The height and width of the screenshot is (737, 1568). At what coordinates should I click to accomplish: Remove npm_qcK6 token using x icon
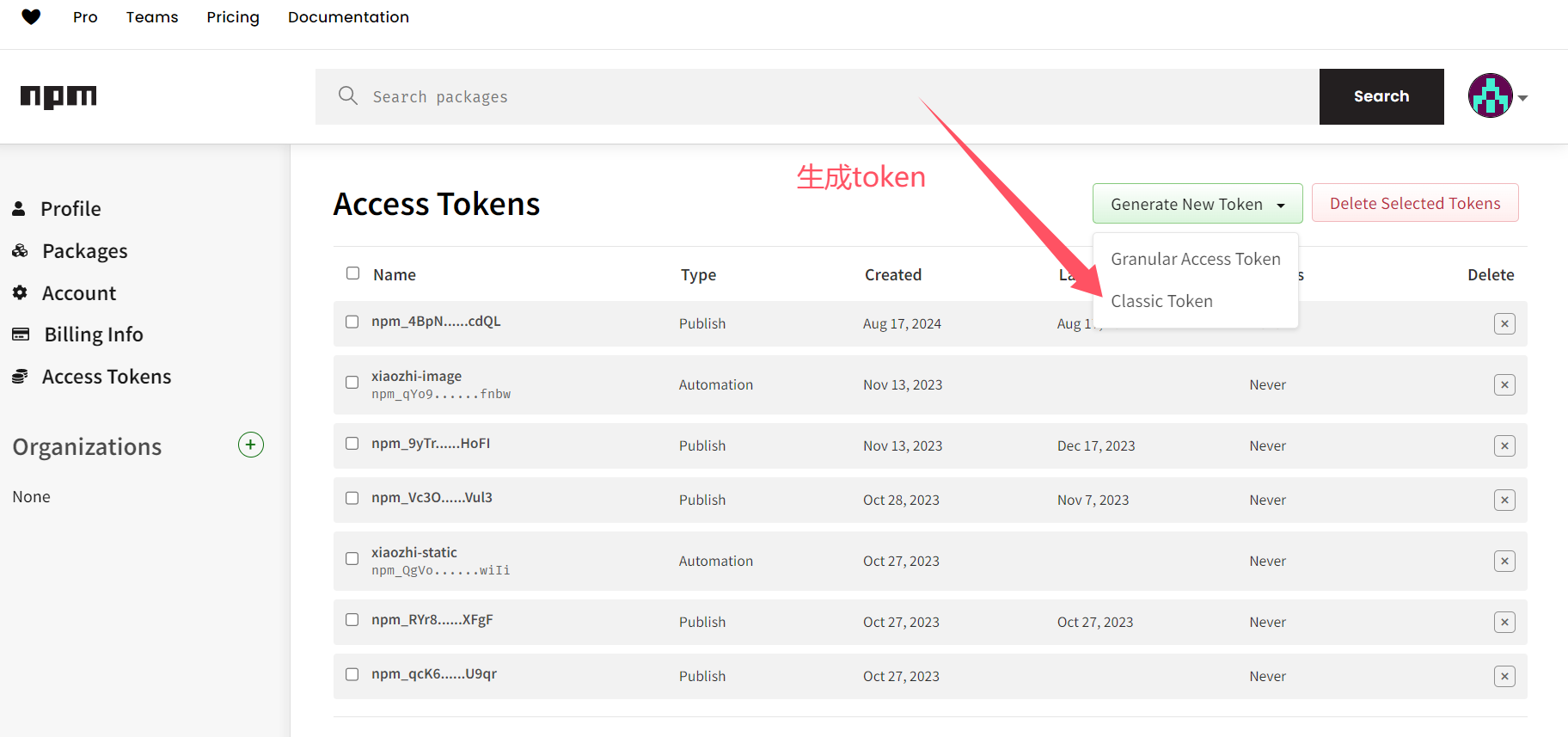point(1504,676)
